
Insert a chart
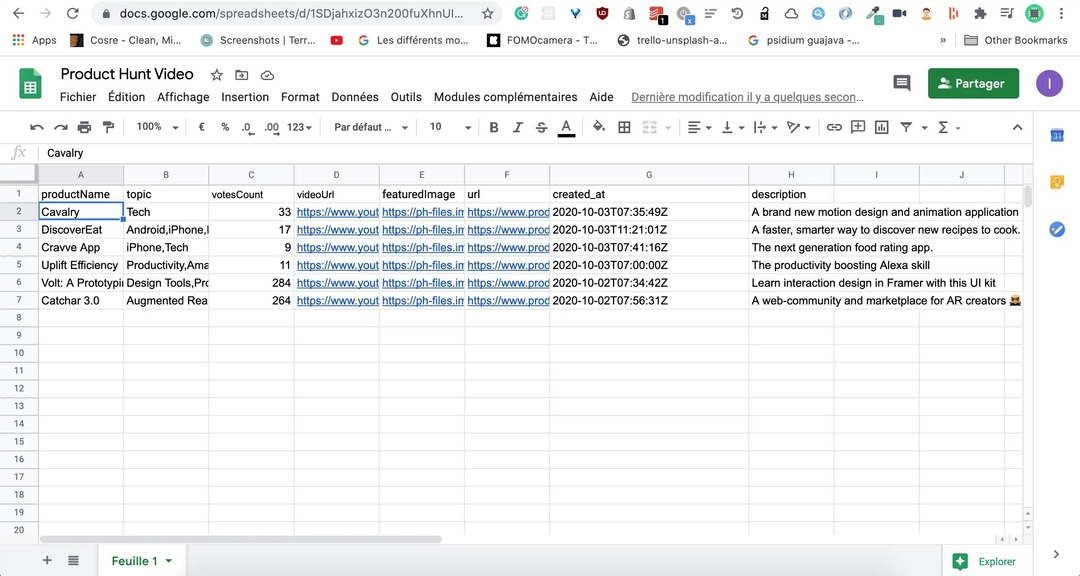[x=882, y=127]
